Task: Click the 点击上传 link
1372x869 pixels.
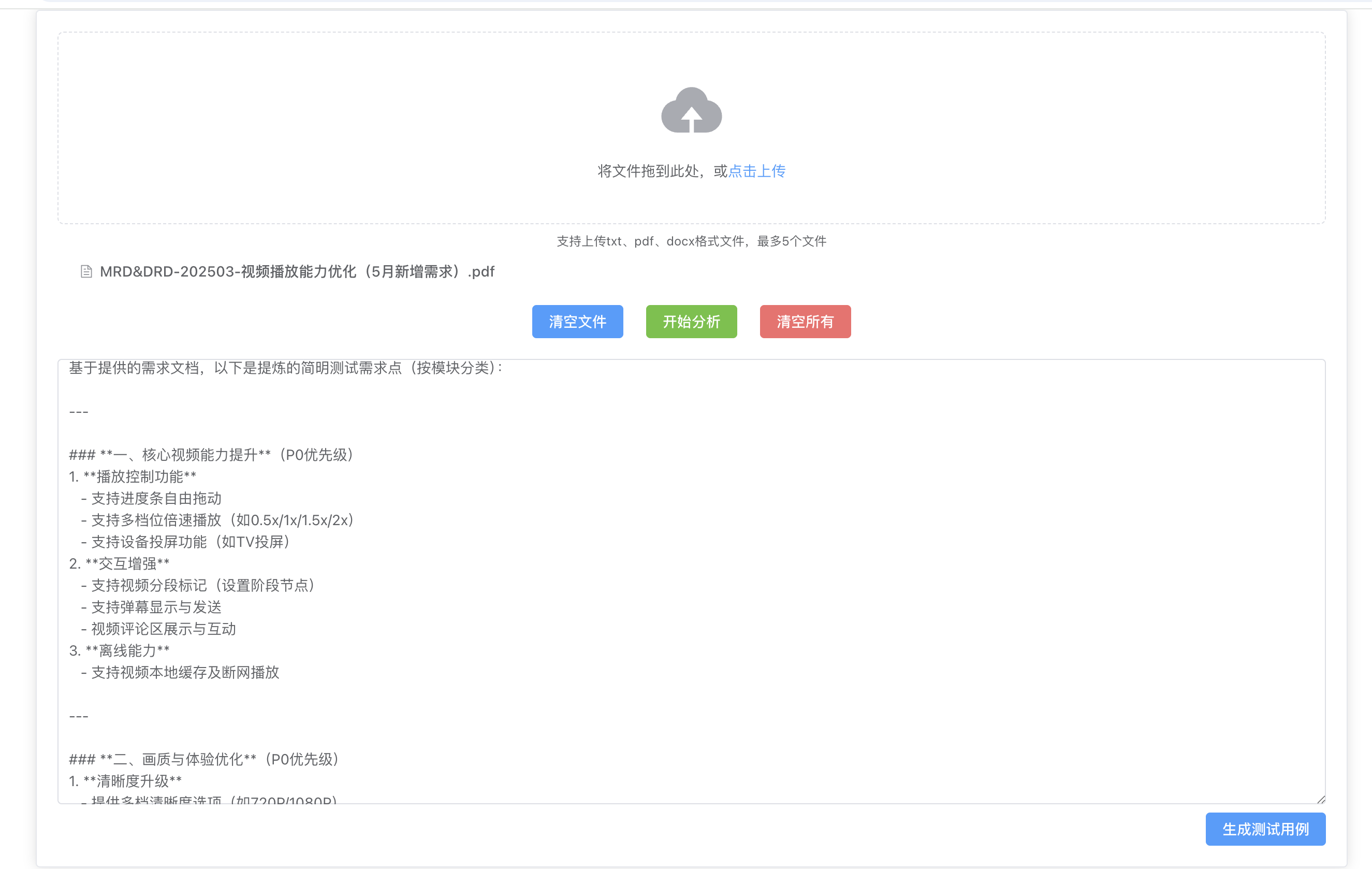Action: click(756, 171)
